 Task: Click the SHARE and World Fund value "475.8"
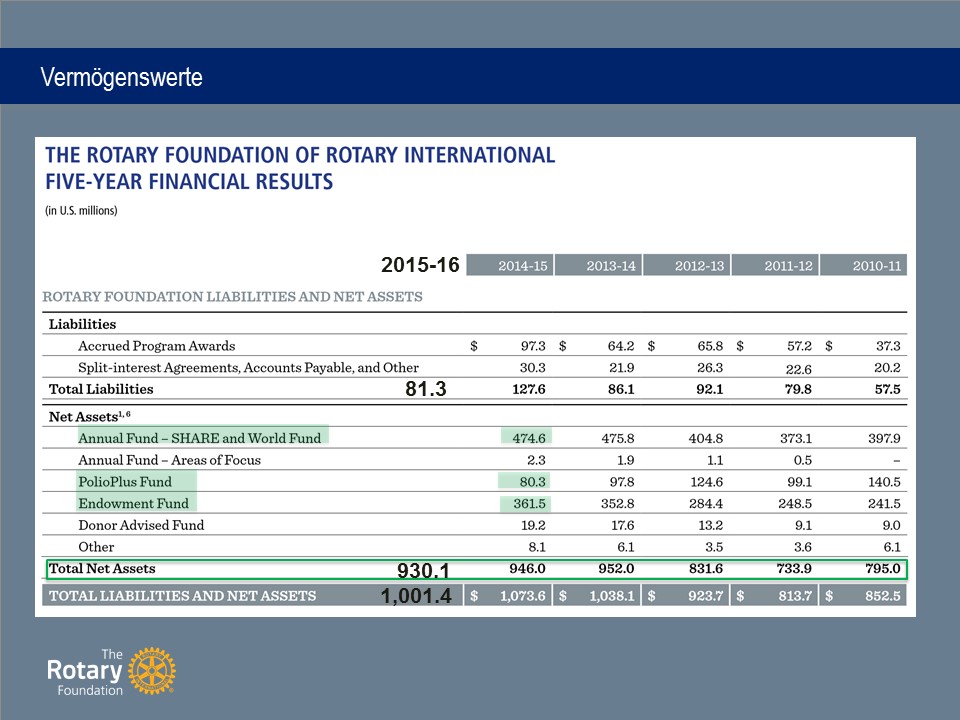[618, 438]
